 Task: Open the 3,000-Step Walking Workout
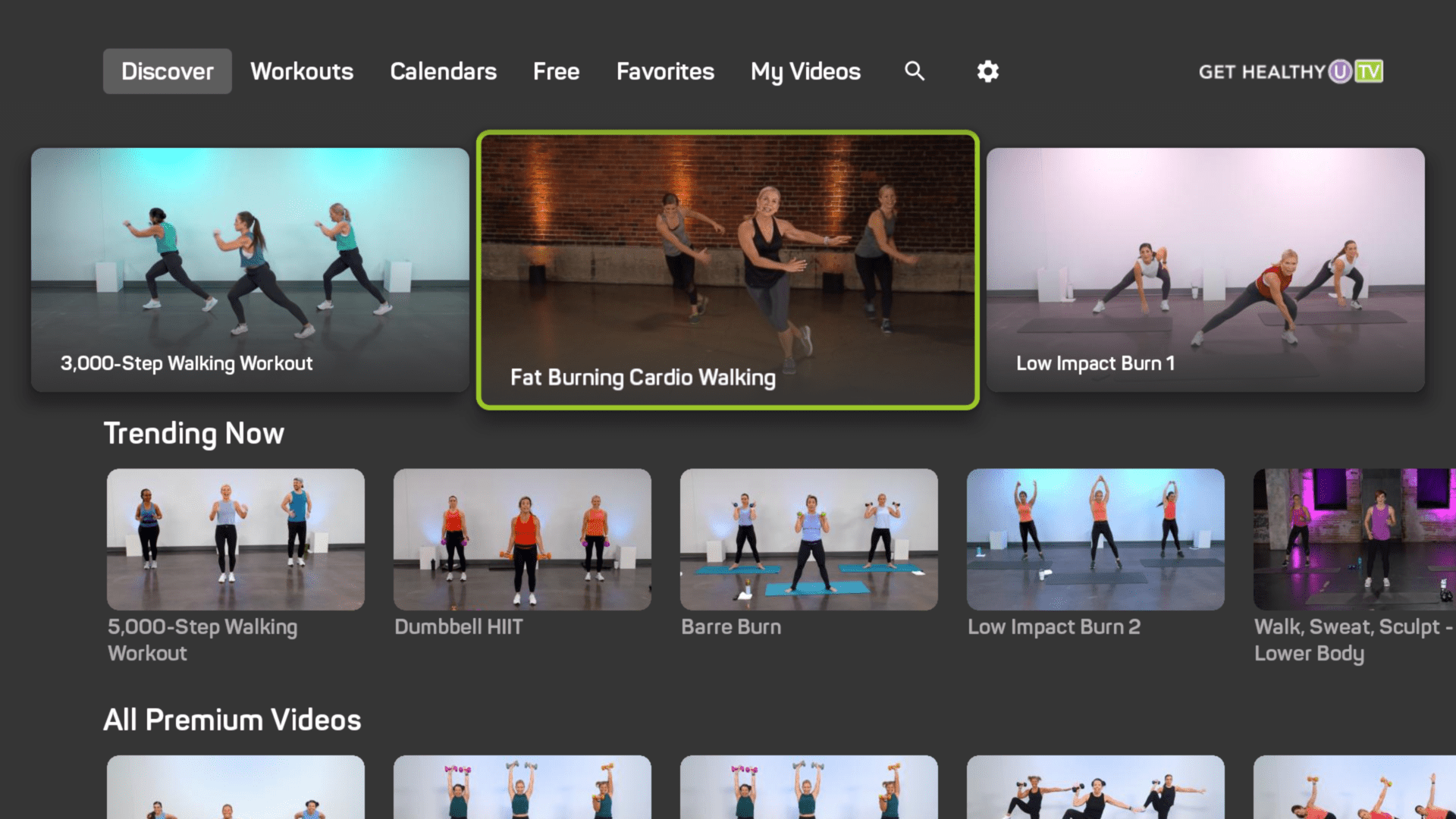[250, 269]
